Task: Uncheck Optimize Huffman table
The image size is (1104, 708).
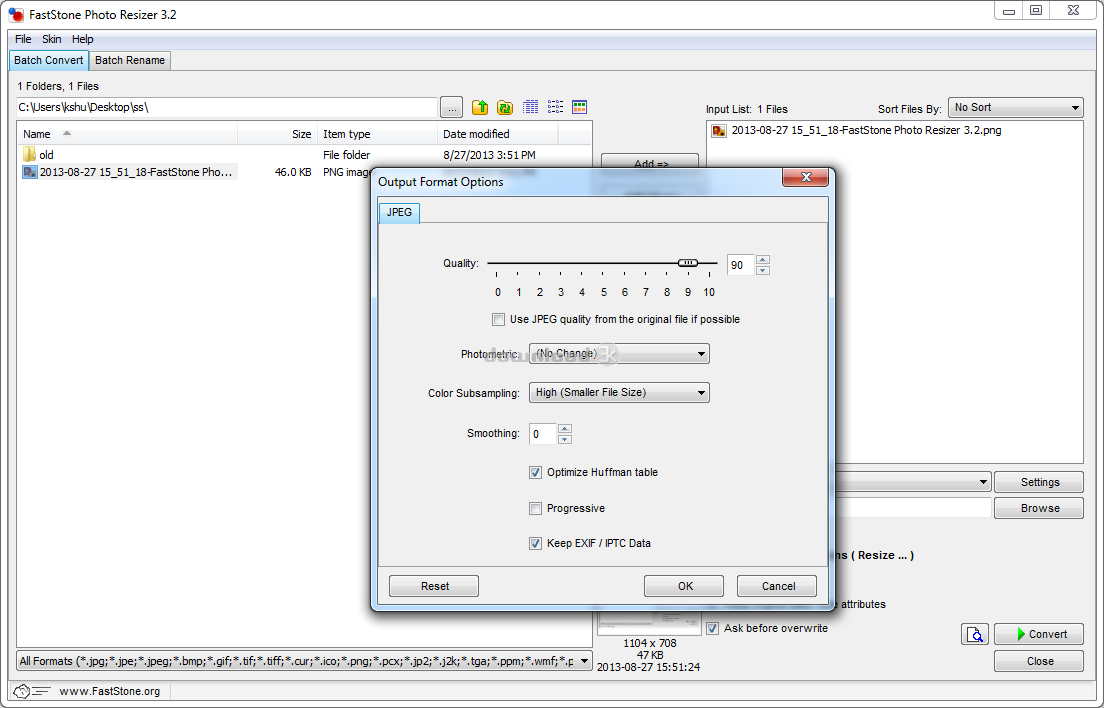Action: pos(535,472)
